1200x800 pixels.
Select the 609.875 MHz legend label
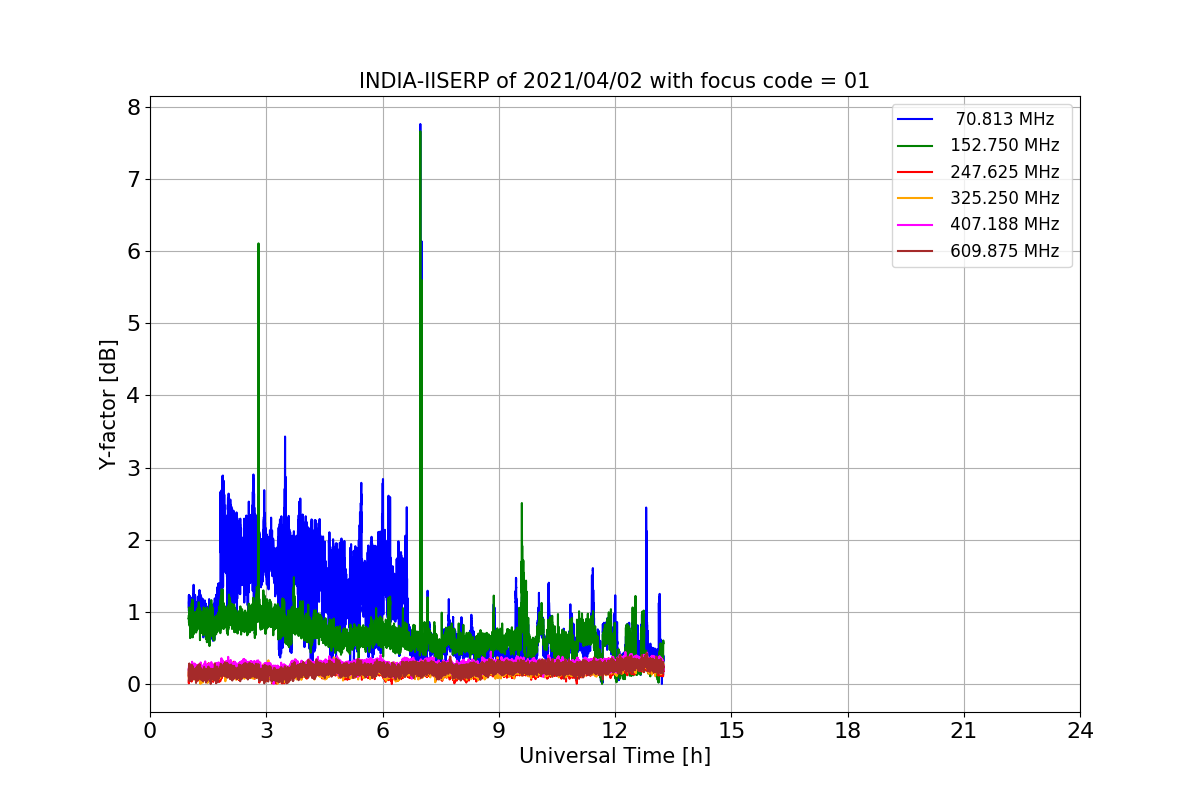pyautogui.click(x=1005, y=251)
